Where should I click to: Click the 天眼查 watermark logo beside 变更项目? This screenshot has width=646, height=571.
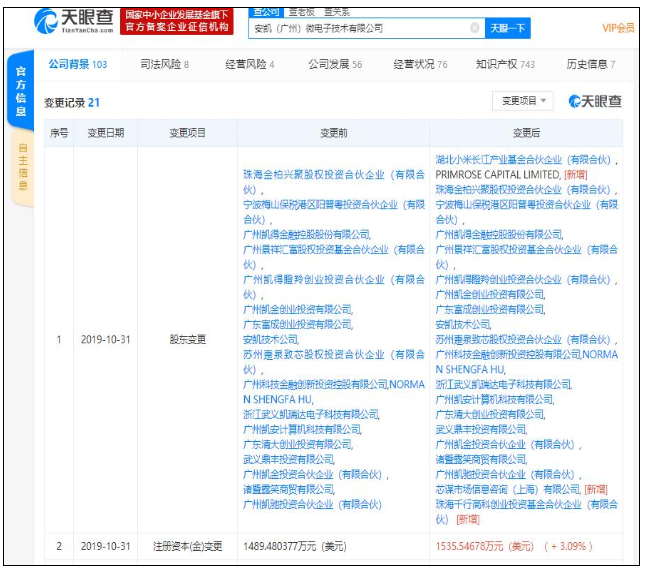595,101
